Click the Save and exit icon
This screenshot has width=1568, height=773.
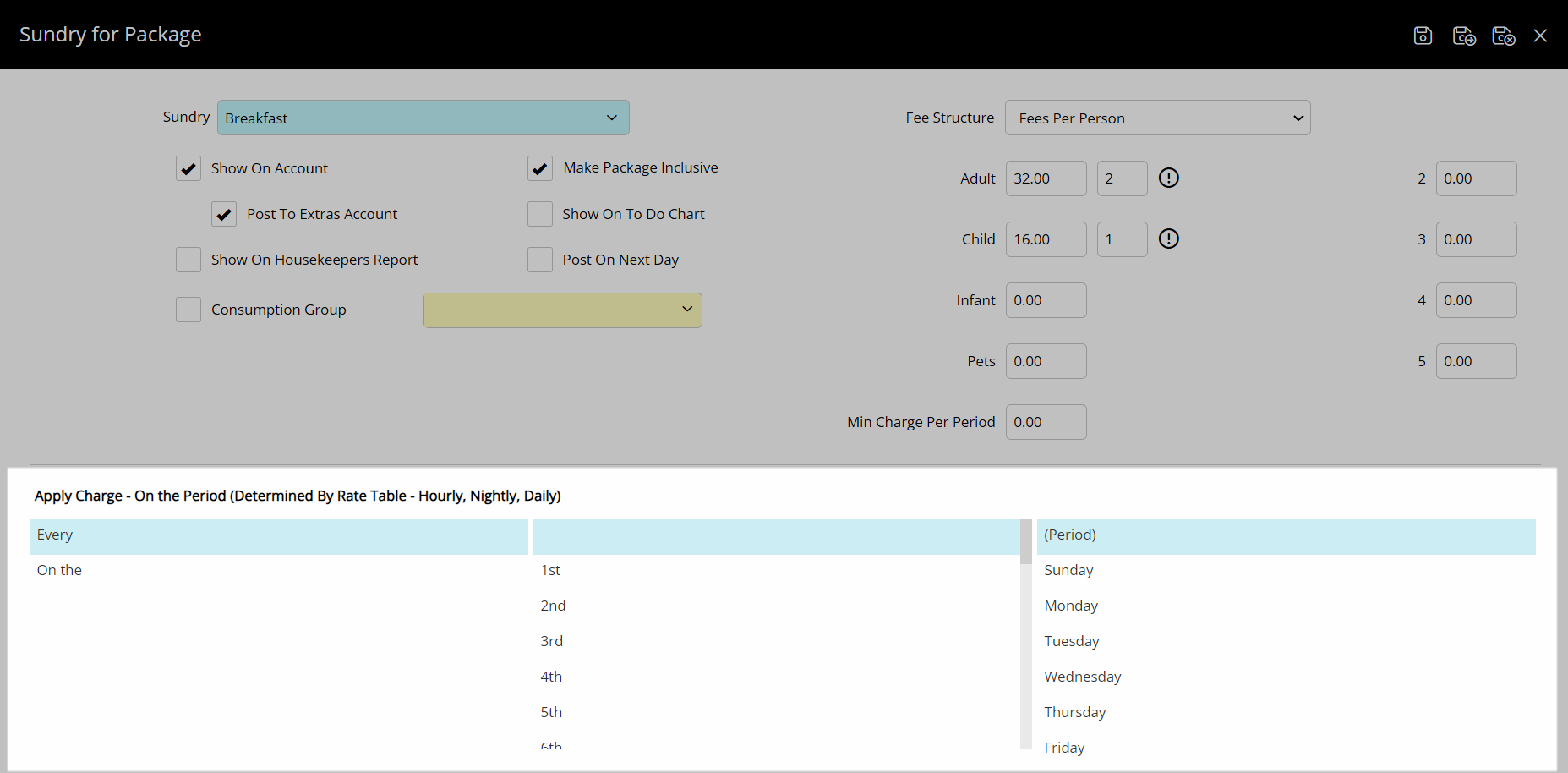1503,36
